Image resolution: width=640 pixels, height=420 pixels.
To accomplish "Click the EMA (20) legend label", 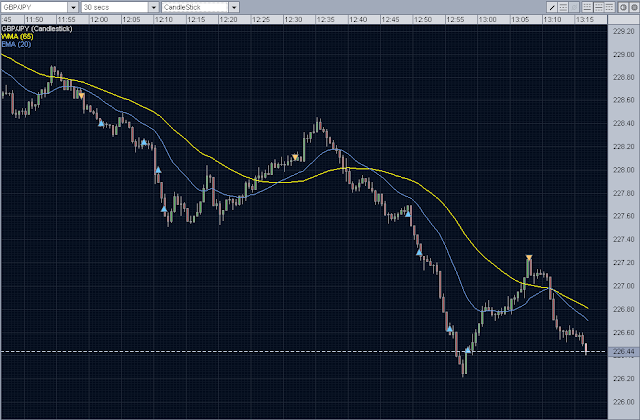I will tap(16, 44).
